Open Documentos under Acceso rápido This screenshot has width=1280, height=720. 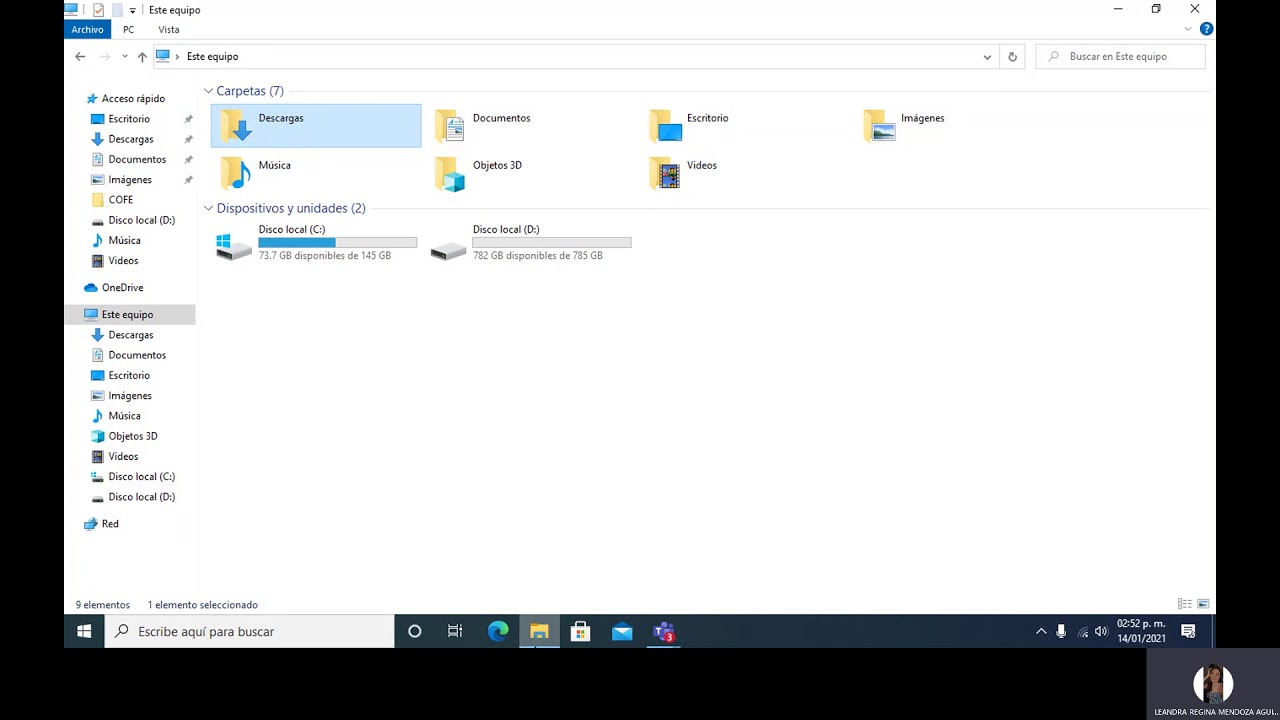[x=137, y=159]
